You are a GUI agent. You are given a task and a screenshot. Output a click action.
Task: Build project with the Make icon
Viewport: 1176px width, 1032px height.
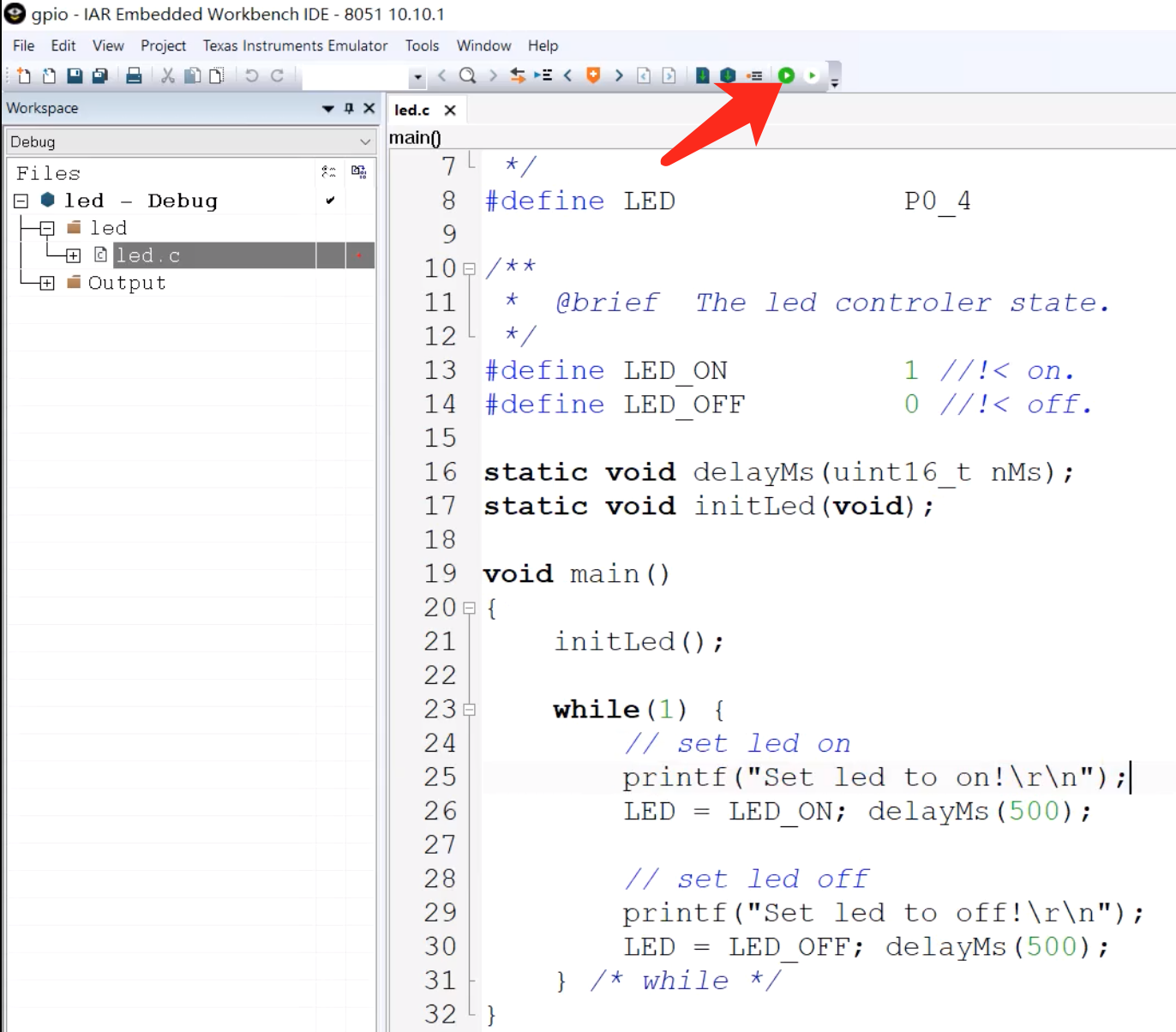click(728, 75)
